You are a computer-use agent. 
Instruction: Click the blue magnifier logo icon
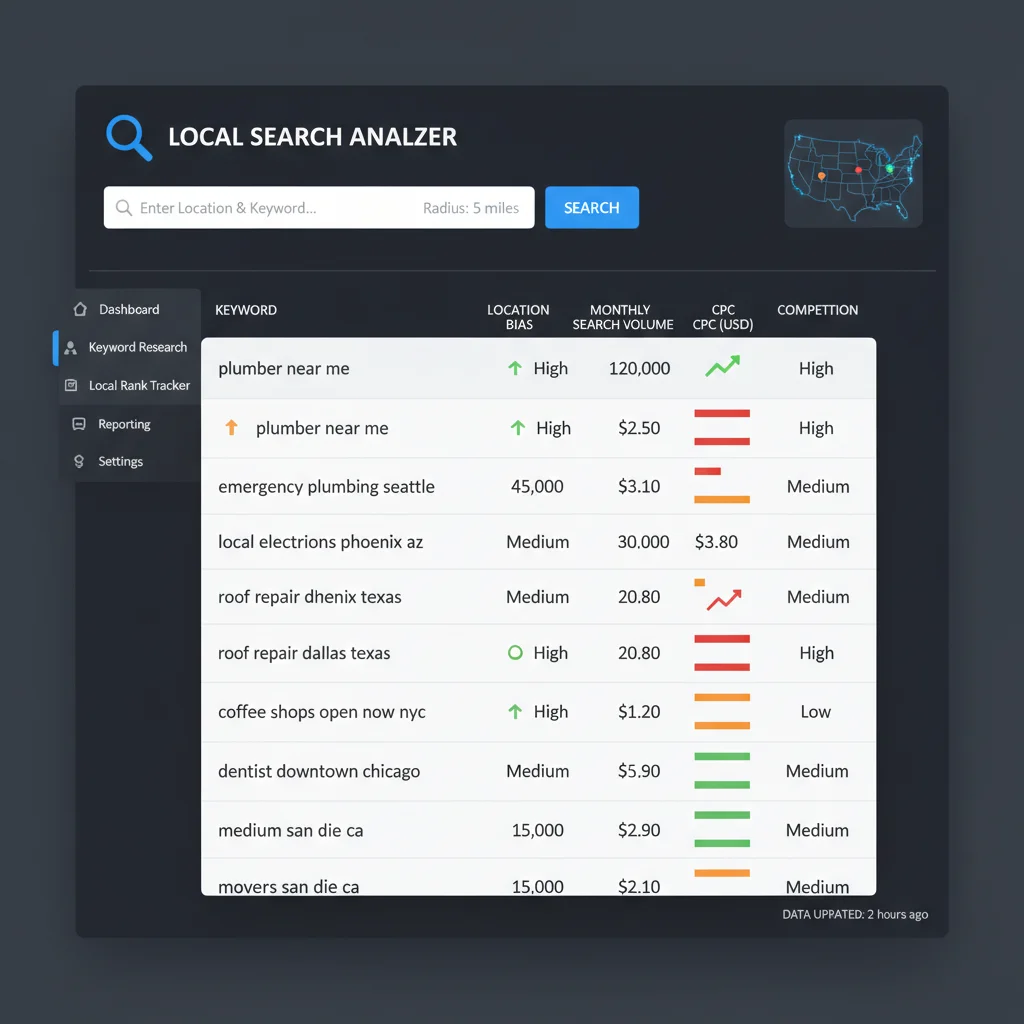pos(129,138)
